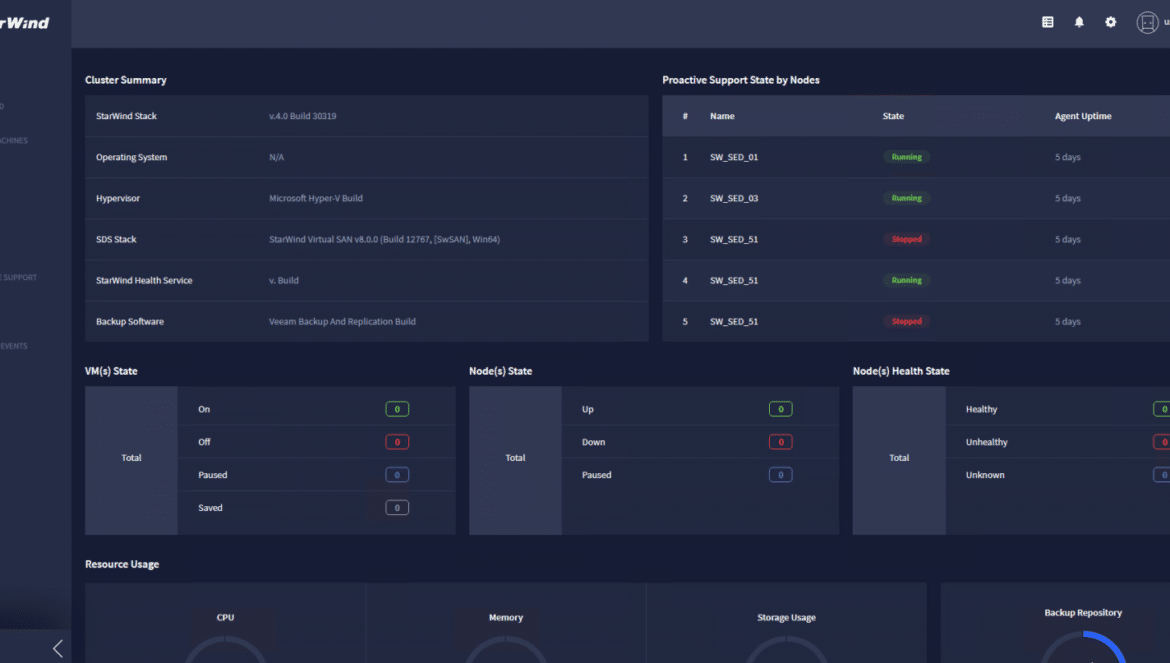Open the list view icon in the top bar
Screen dimensions: 1170x663
tap(1048, 22)
